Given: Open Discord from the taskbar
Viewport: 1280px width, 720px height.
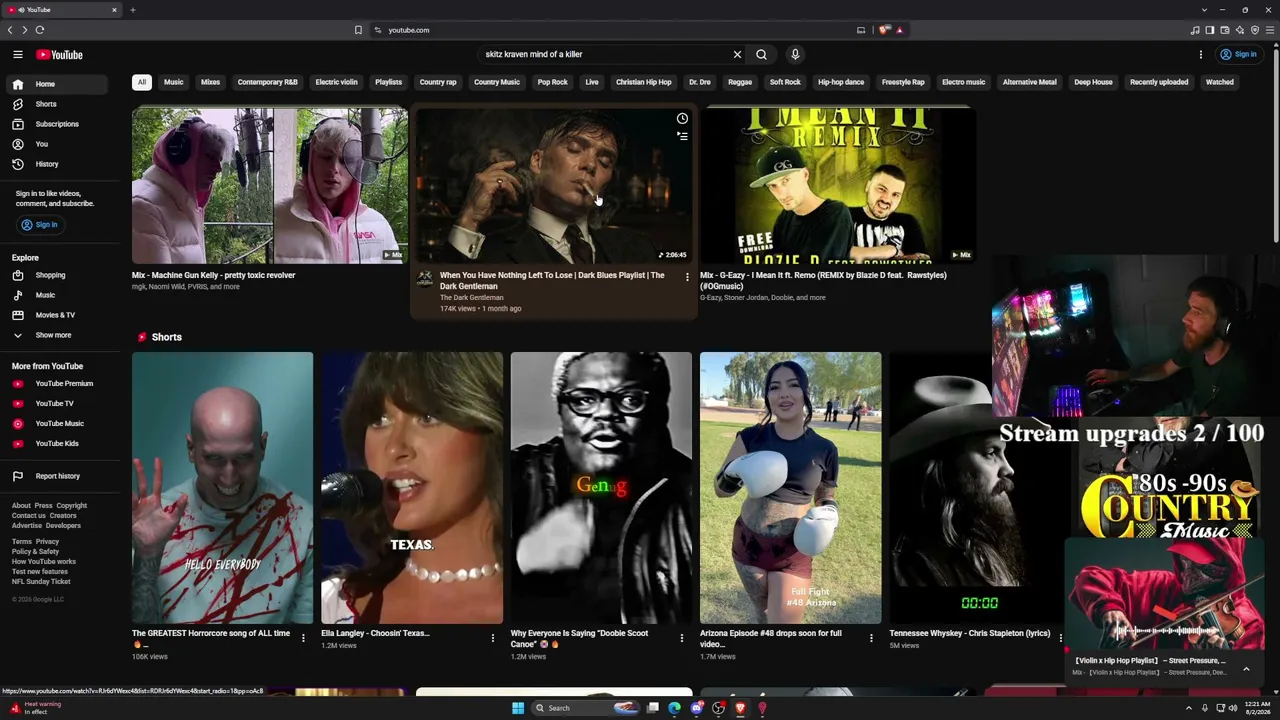Looking at the screenshot, I should 696,708.
